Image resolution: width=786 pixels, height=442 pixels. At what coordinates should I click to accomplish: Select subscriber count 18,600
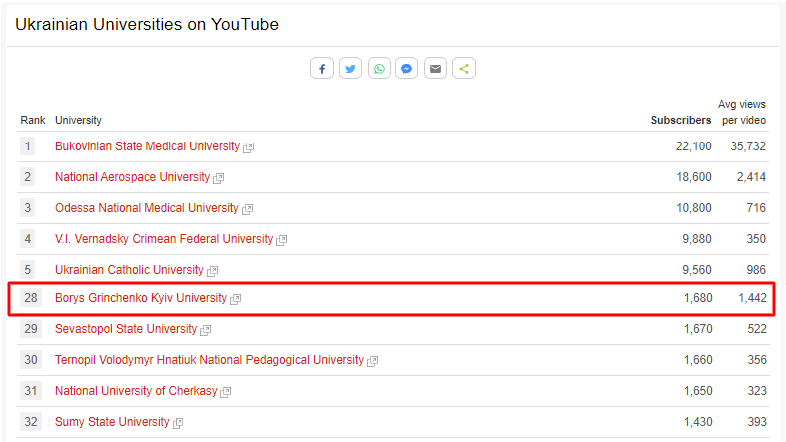coord(693,177)
